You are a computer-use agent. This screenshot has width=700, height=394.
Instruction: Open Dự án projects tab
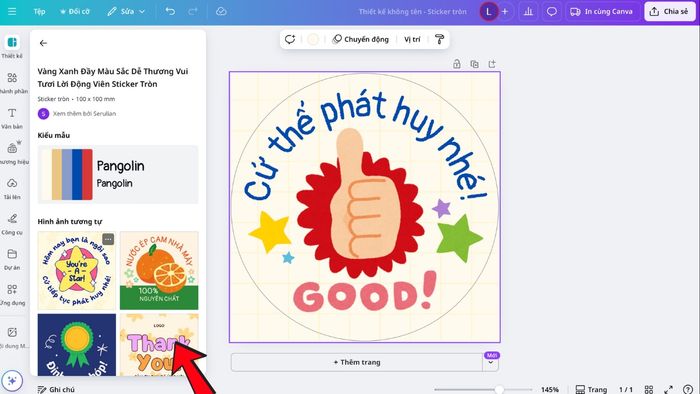(12, 259)
